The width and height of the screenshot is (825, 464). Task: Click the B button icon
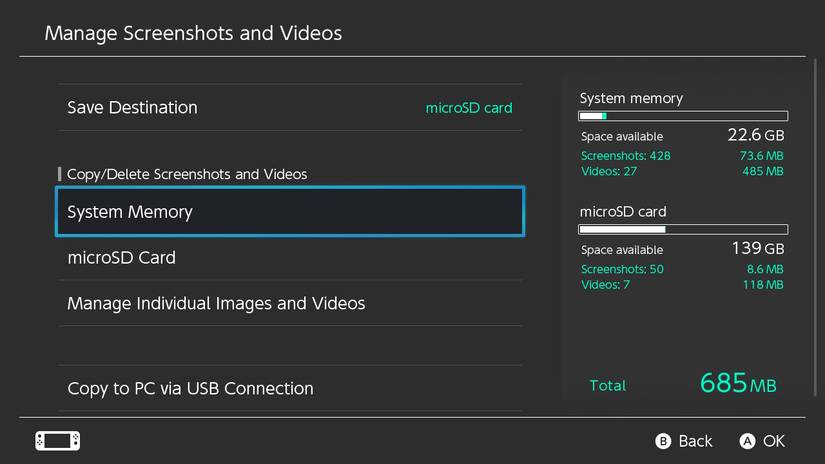pos(663,441)
